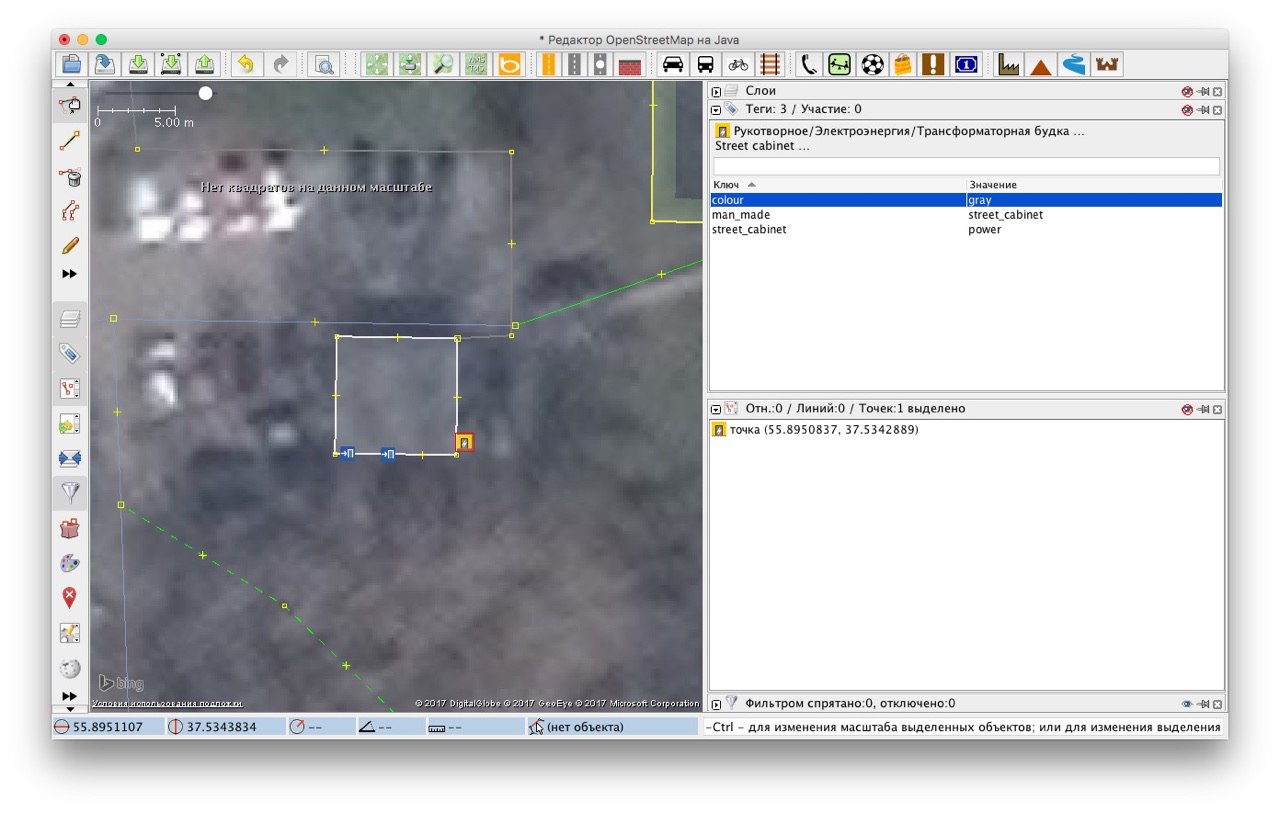
Task: Open the Bing imagery toolbar icon
Action: click(x=509, y=64)
